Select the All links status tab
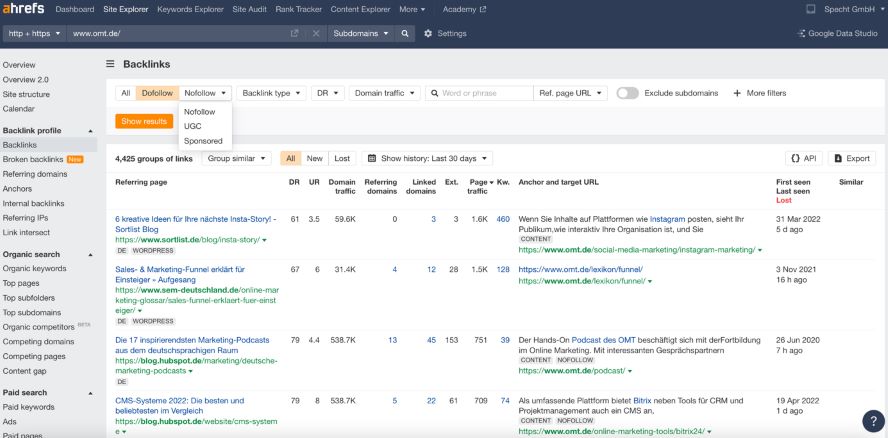 point(291,159)
